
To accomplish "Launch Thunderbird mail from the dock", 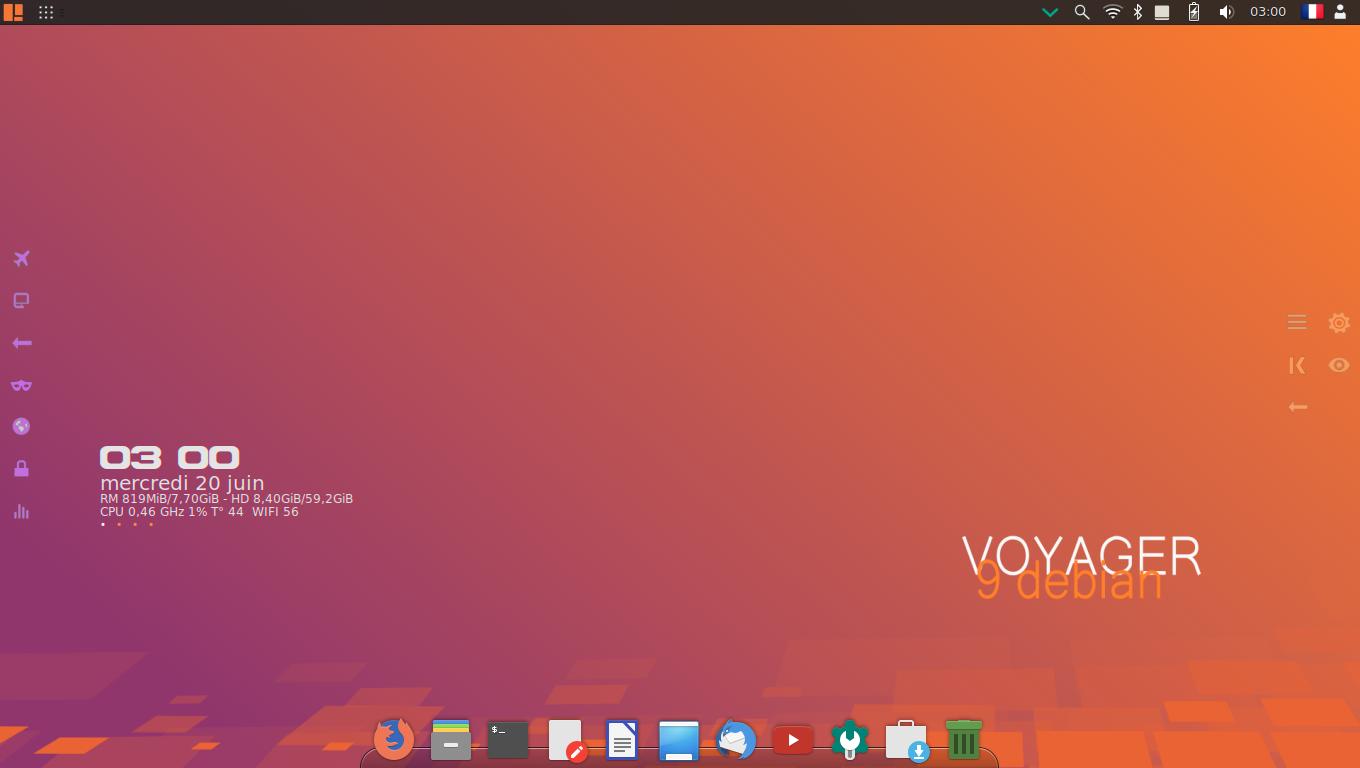I will [x=736, y=740].
